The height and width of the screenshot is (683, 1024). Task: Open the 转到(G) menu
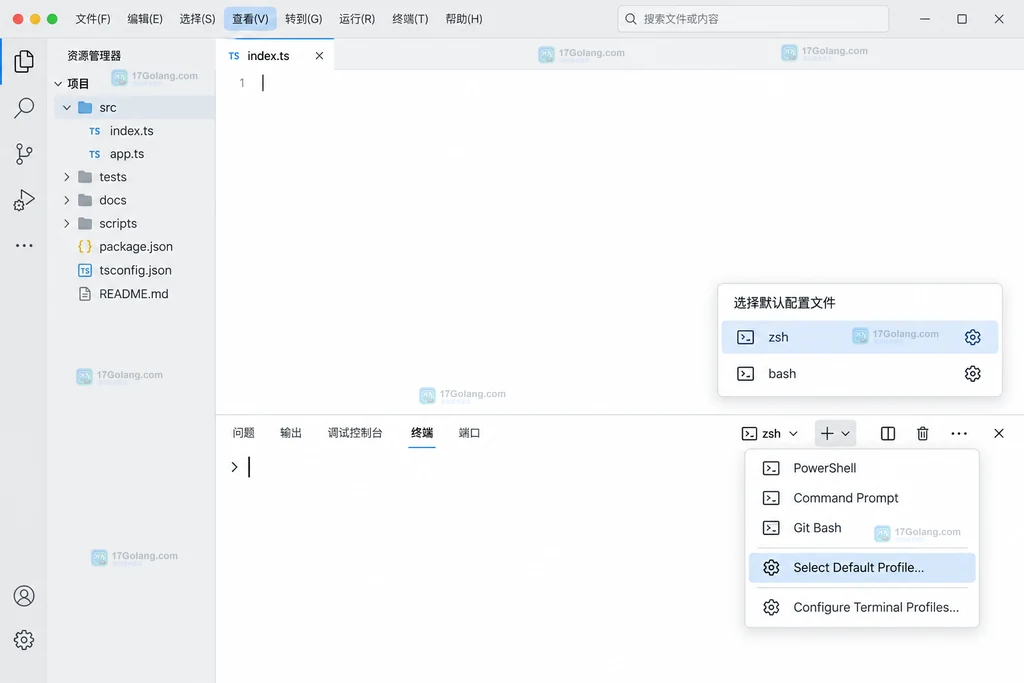point(304,19)
